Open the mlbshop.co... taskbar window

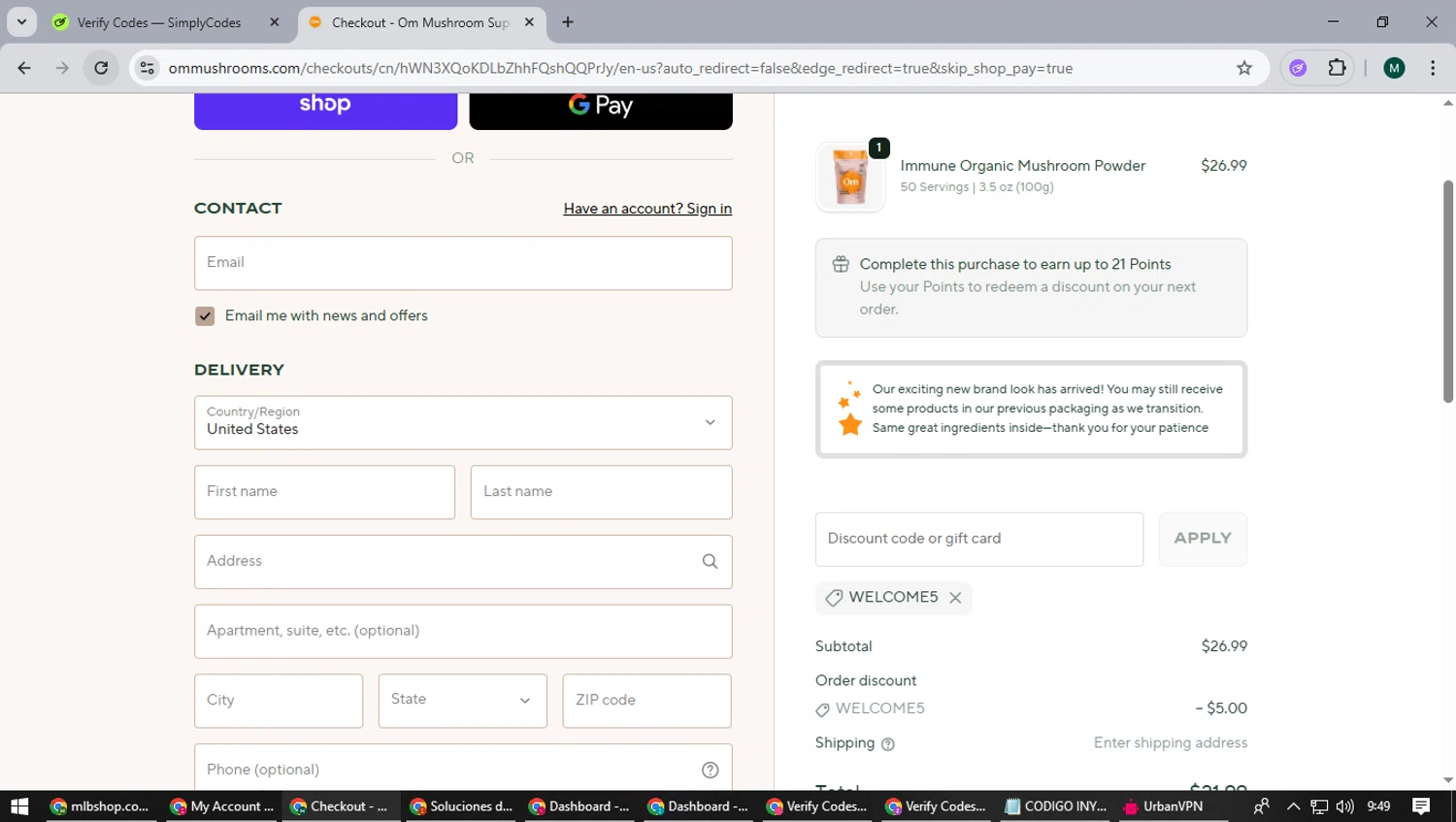tap(99, 806)
